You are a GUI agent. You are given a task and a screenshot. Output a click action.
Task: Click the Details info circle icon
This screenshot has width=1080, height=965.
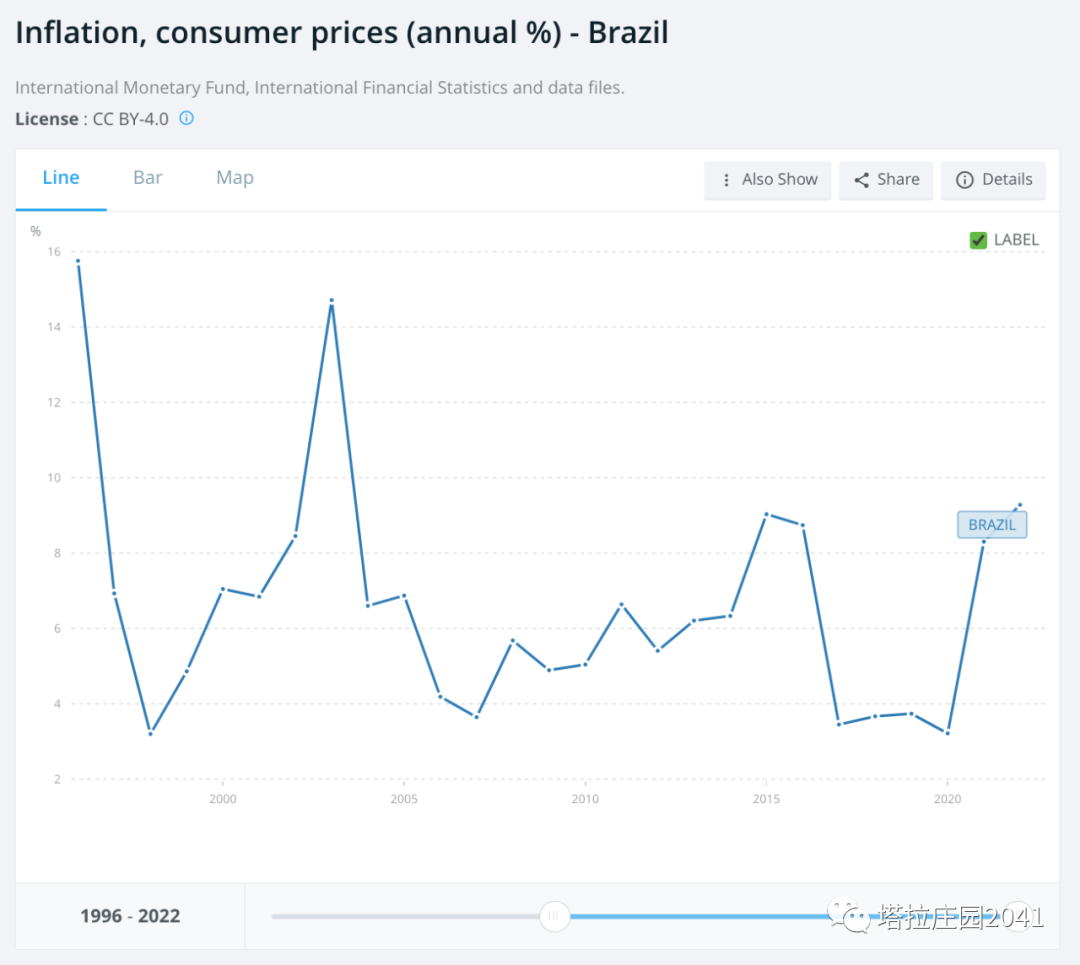(965, 180)
